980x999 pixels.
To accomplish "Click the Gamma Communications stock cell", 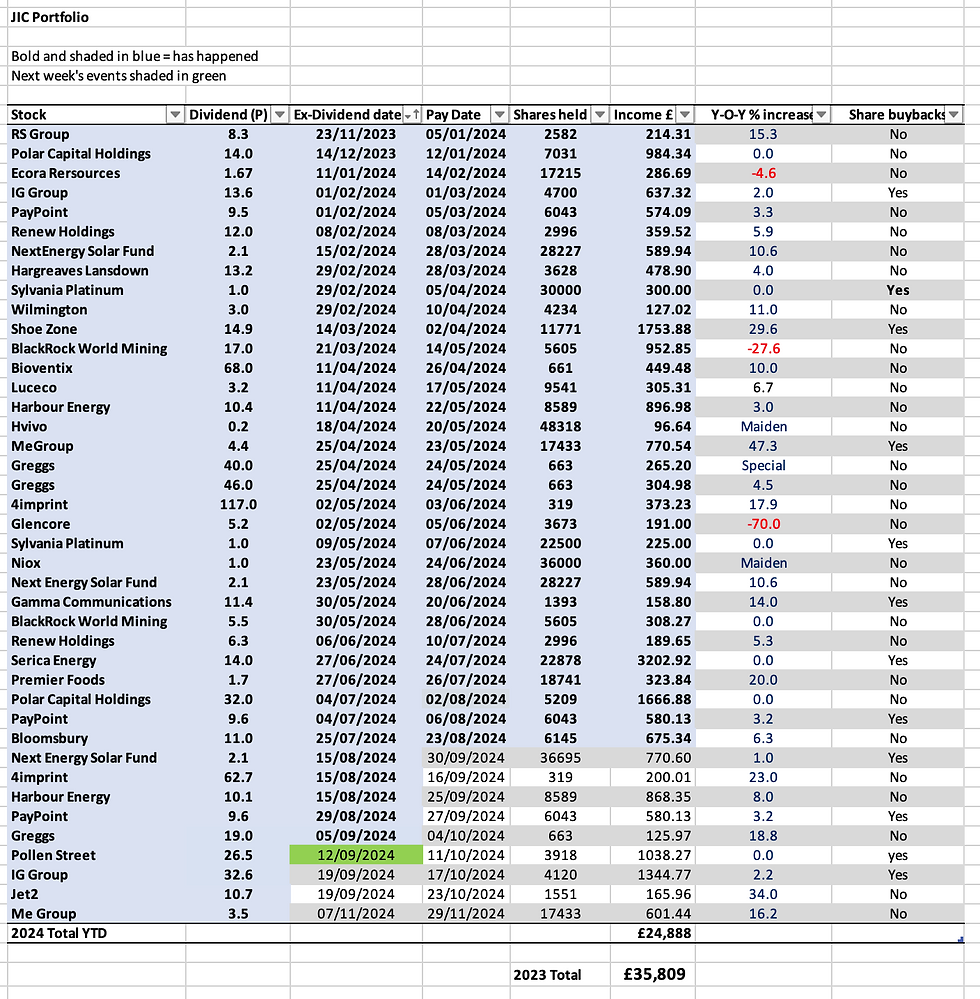I will 97,602.
